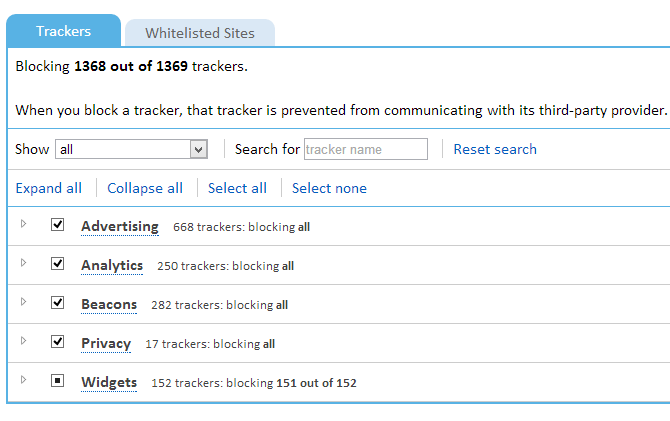Viewport: 670px width, 421px height.
Task: Click the Reset search link
Action: (495, 149)
